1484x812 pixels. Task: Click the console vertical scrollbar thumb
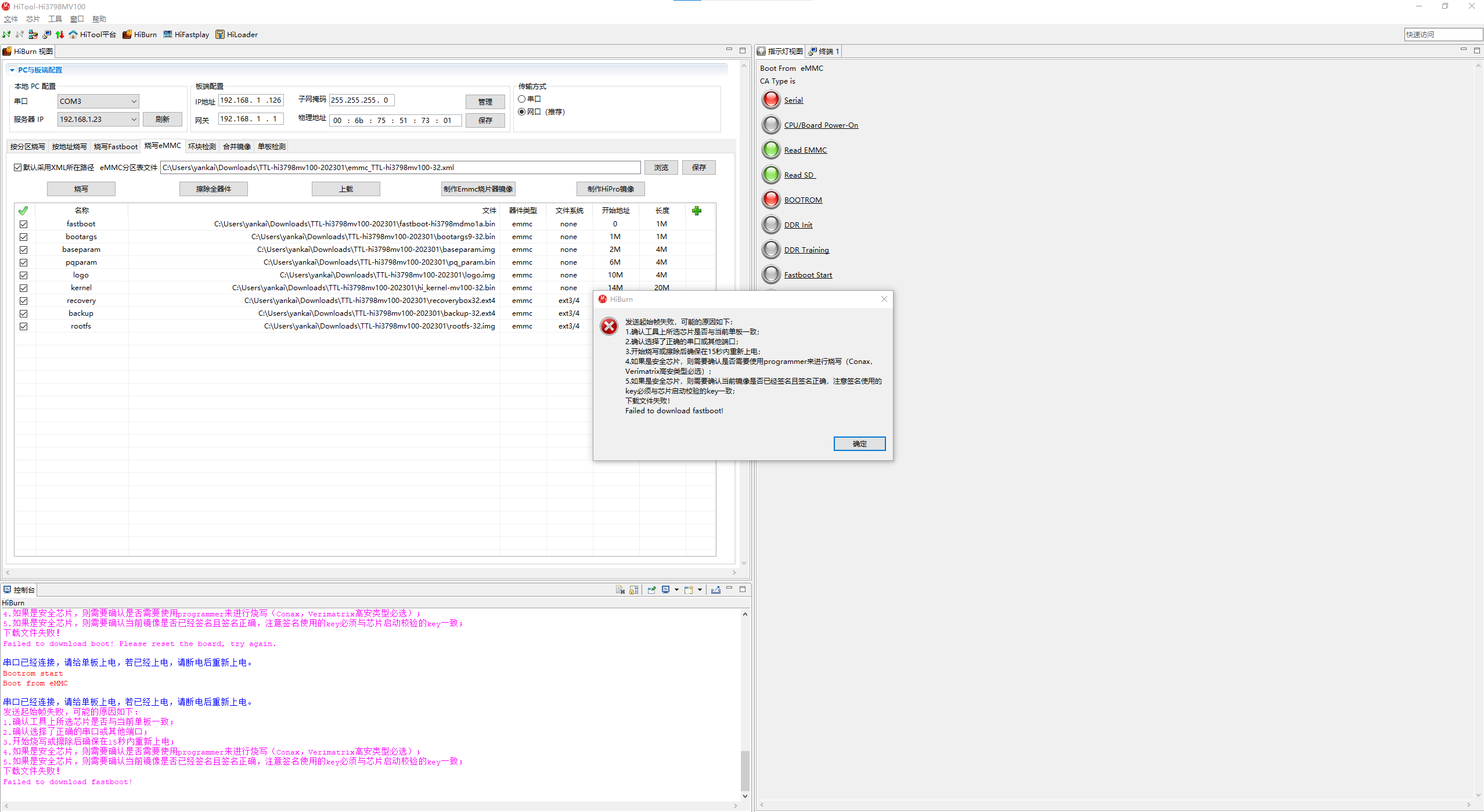pyautogui.click(x=744, y=770)
